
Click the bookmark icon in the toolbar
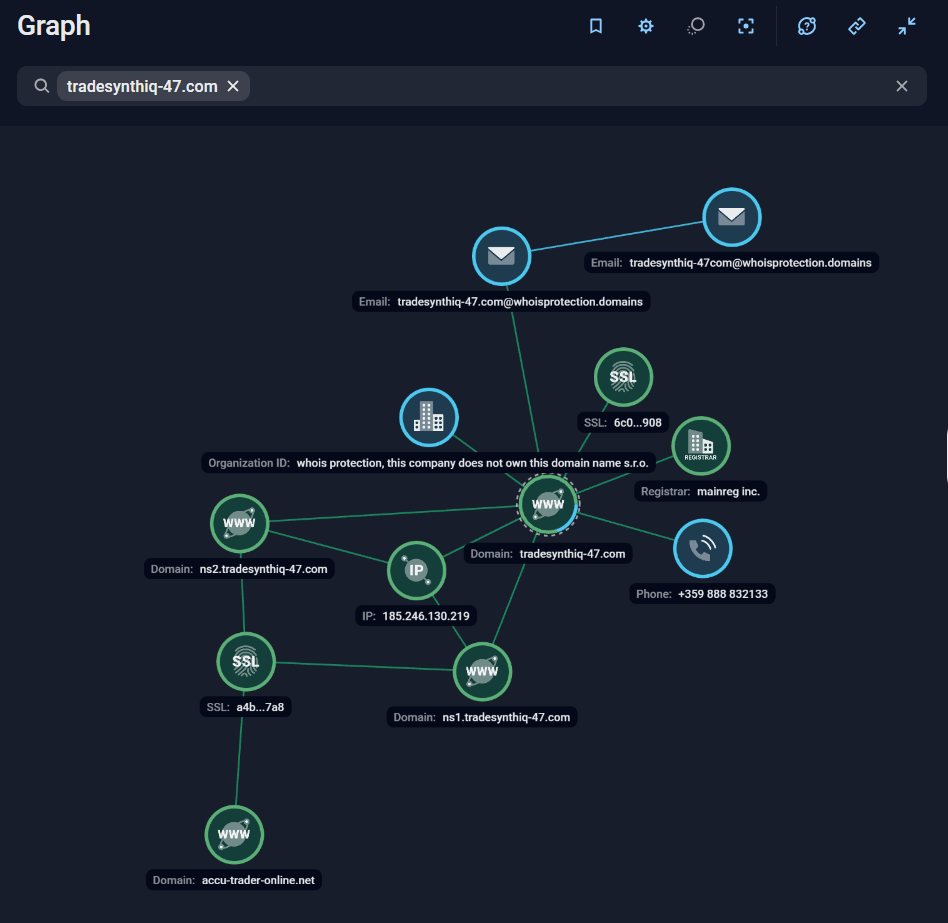[595, 26]
